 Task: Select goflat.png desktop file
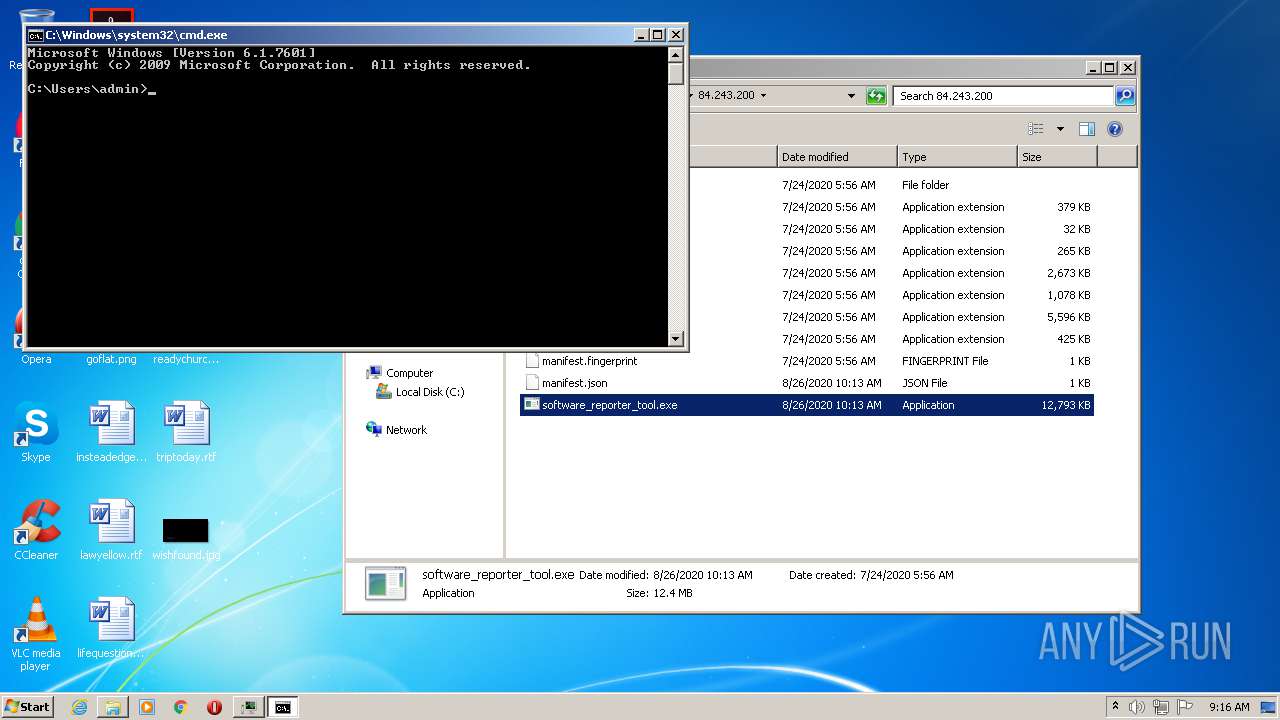[111, 359]
